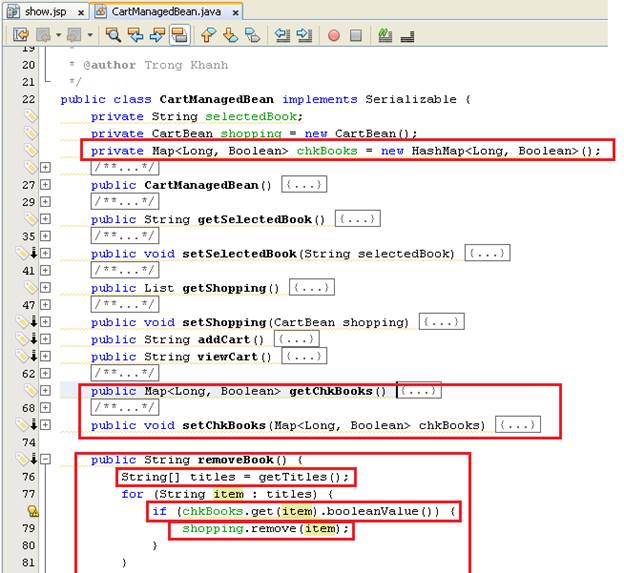
Task: Click Stop Macro Recording square icon
Action: (356, 35)
